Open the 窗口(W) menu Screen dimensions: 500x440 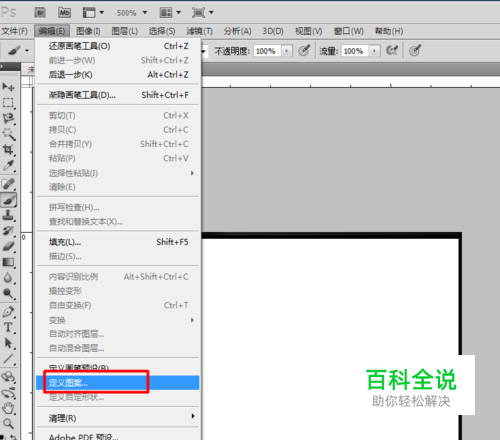pyautogui.click(x=349, y=31)
